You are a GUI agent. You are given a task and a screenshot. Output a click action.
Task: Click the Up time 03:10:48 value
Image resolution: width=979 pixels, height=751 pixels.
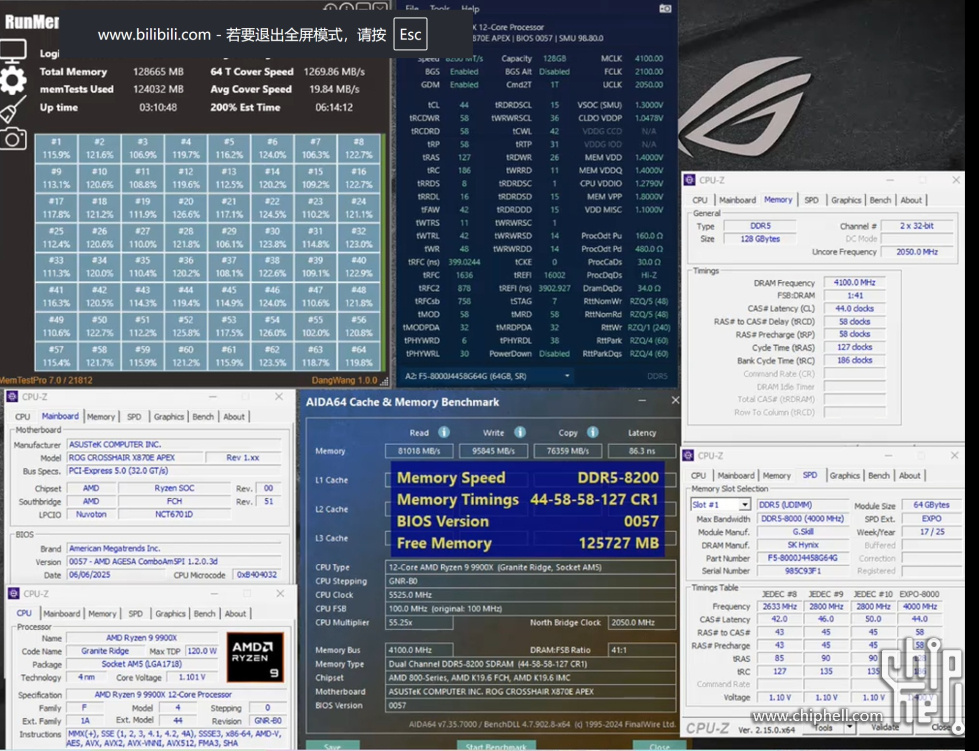click(x=158, y=107)
